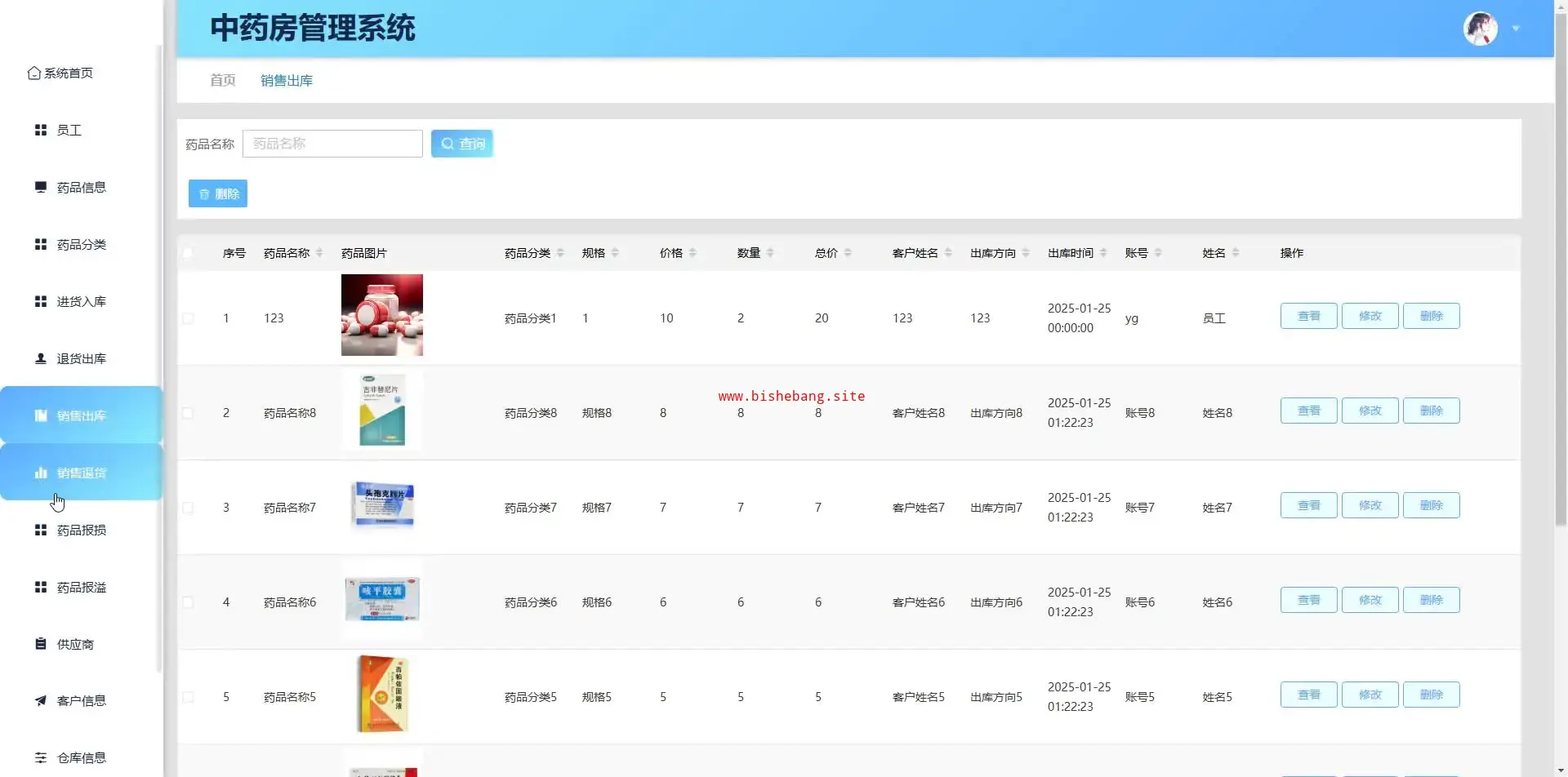This screenshot has height=777, width=1568.
Task: Click the paper plane icon for 客户信息
Action: click(41, 700)
